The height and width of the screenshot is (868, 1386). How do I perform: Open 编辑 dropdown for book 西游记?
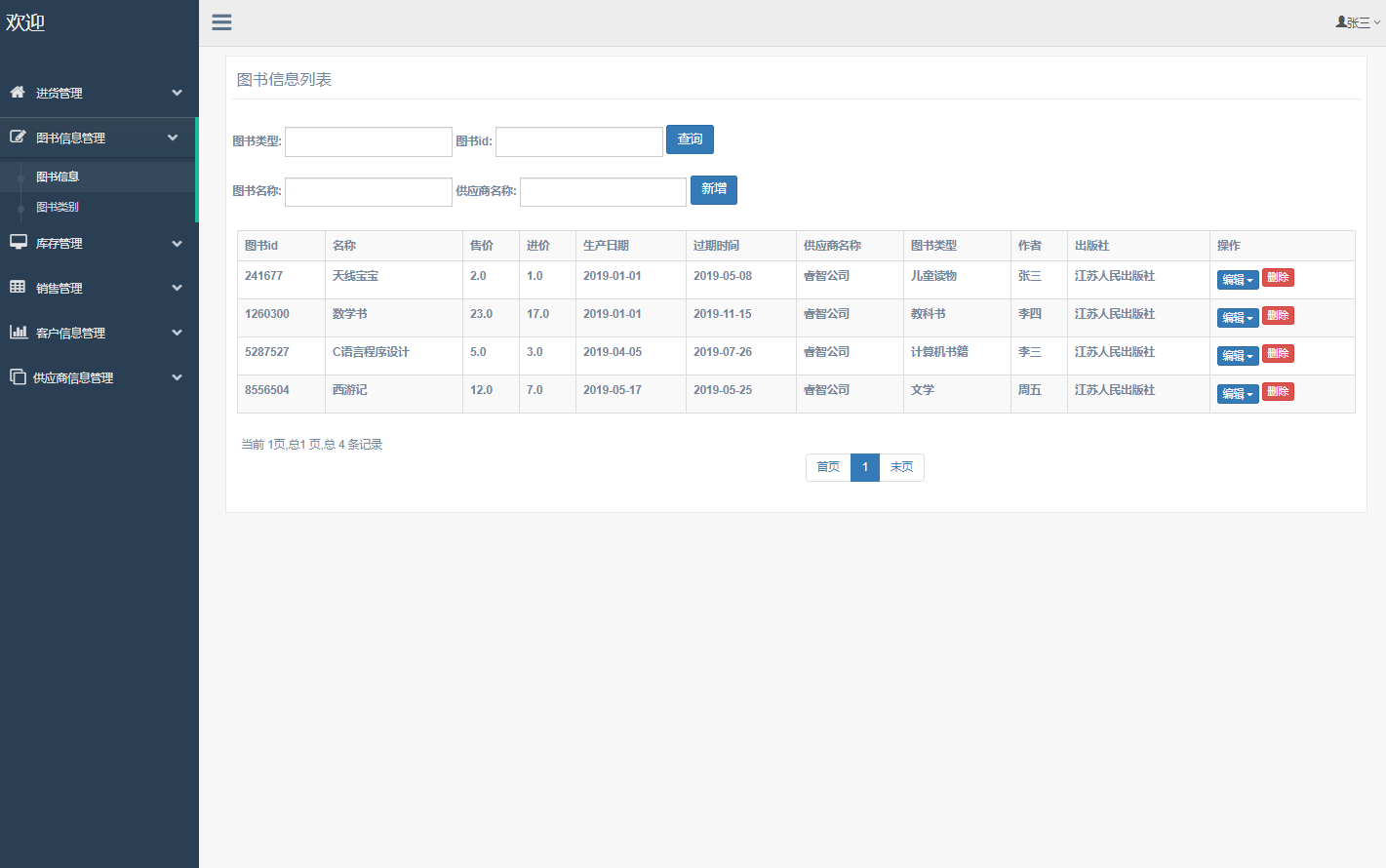point(1237,394)
